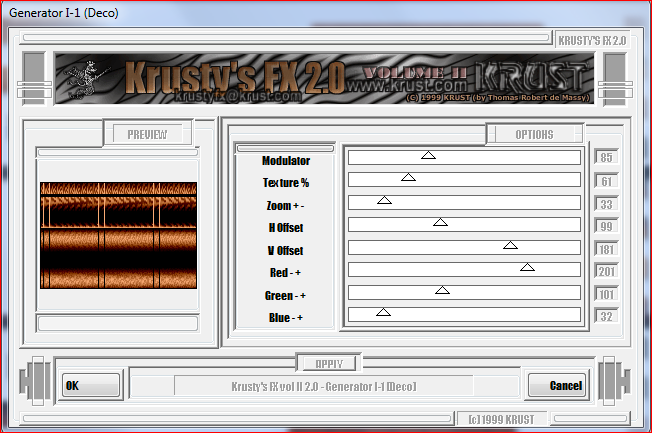The height and width of the screenshot is (433, 652).
Task: Click the Red value field showing 201
Action: coord(605,271)
